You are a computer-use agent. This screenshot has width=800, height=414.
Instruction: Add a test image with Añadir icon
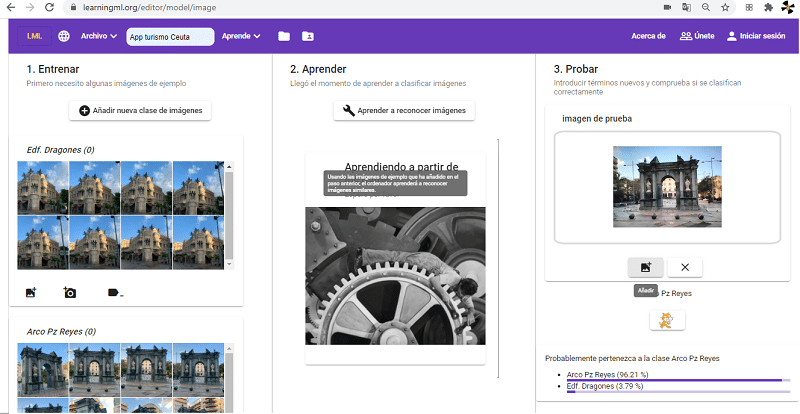pyautogui.click(x=645, y=267)
